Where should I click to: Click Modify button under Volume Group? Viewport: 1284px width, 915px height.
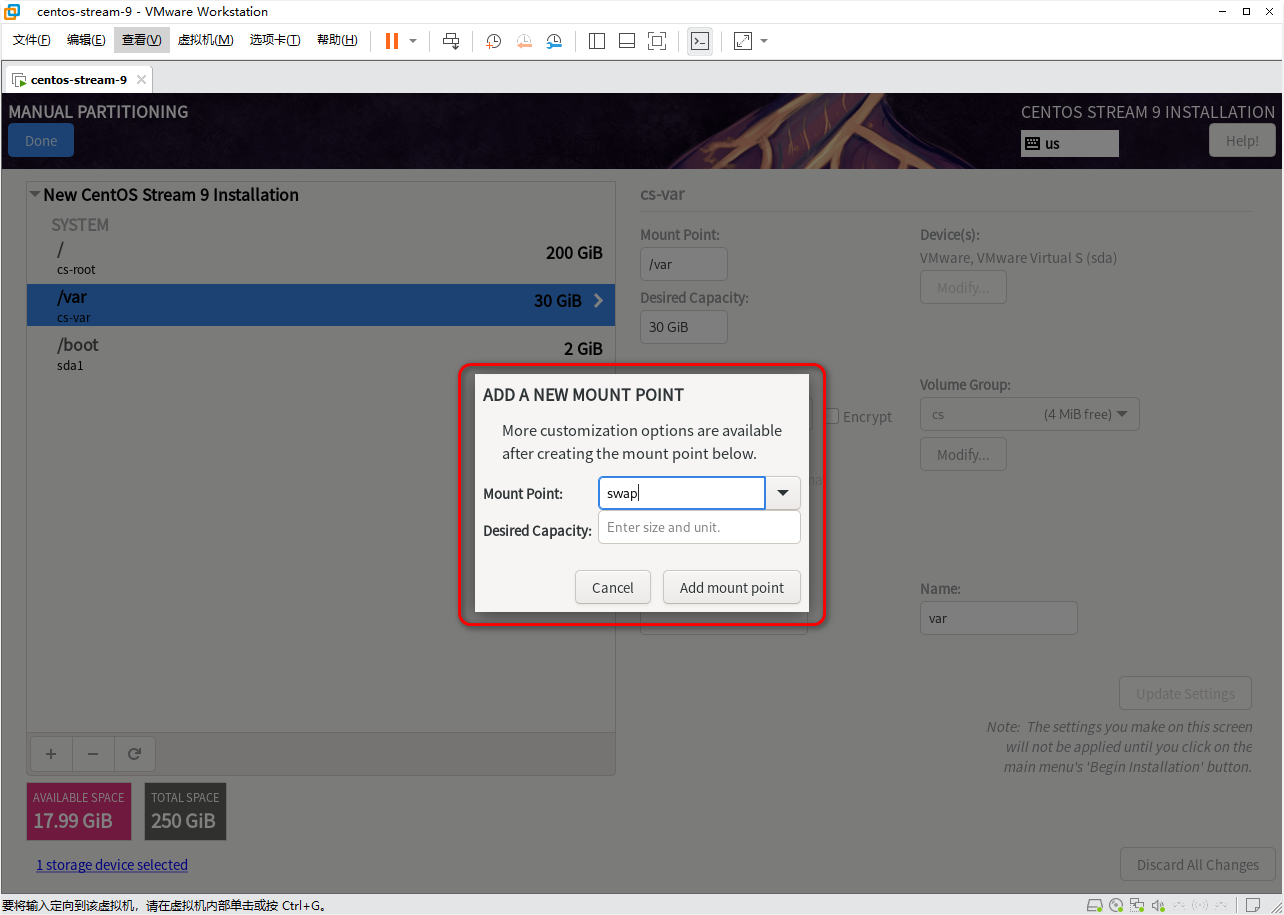[963, 455]
